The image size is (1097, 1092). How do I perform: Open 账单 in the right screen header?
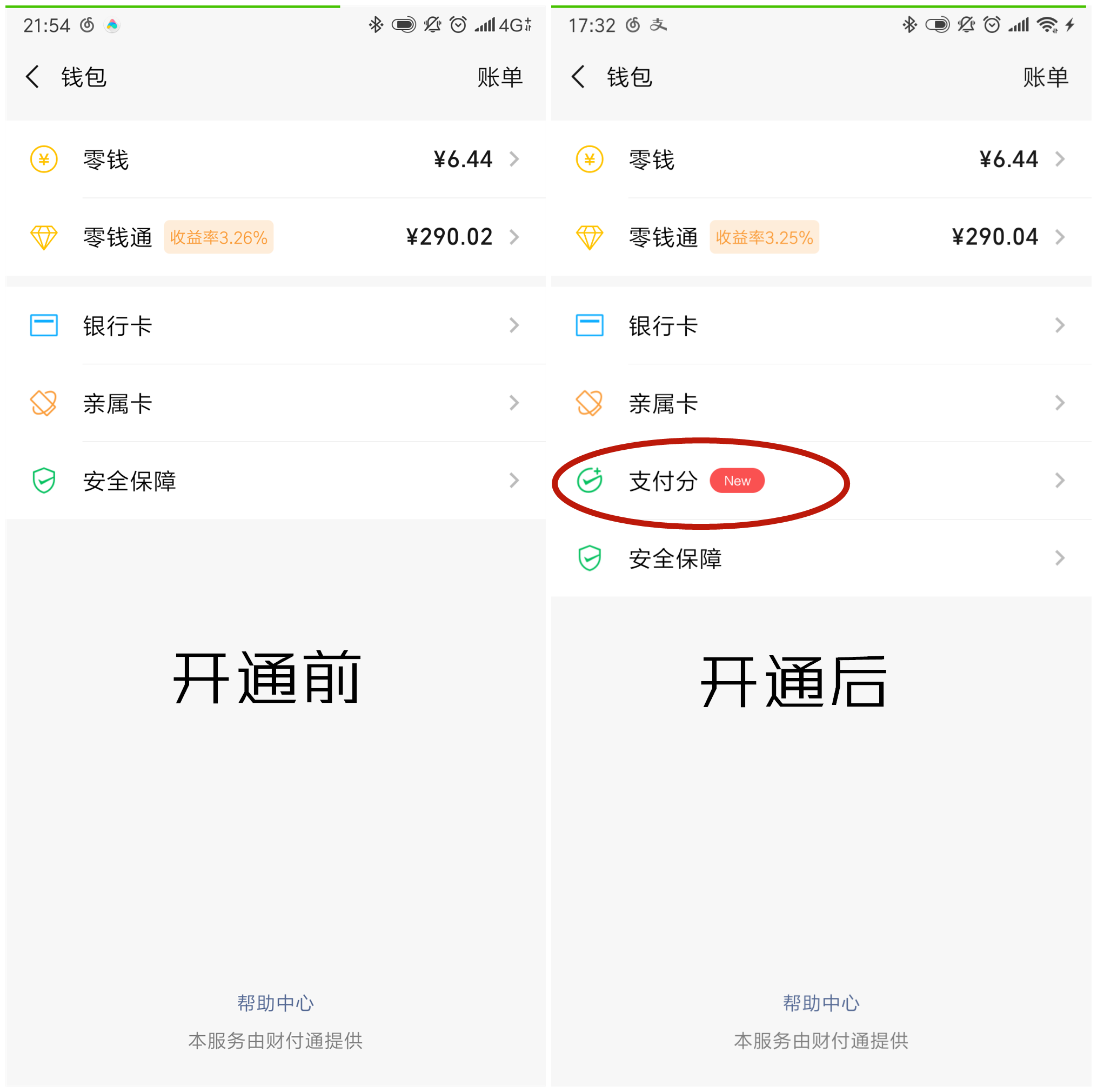click(1045, 77)
